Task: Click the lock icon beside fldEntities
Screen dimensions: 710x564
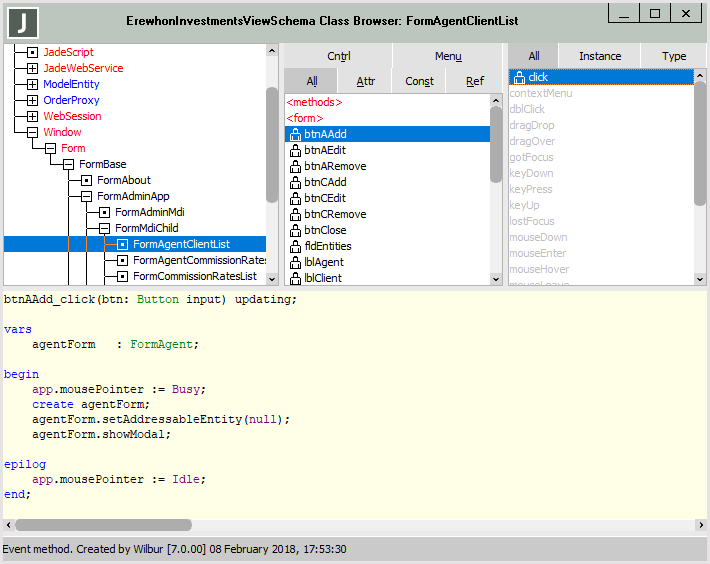Action: pos(295,246)
